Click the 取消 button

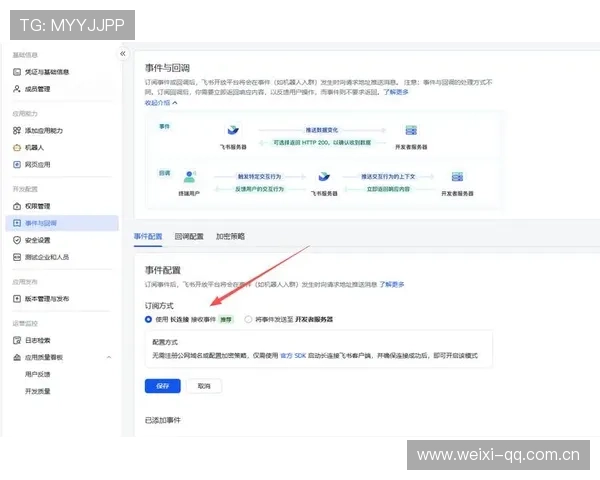coord(204,386)
